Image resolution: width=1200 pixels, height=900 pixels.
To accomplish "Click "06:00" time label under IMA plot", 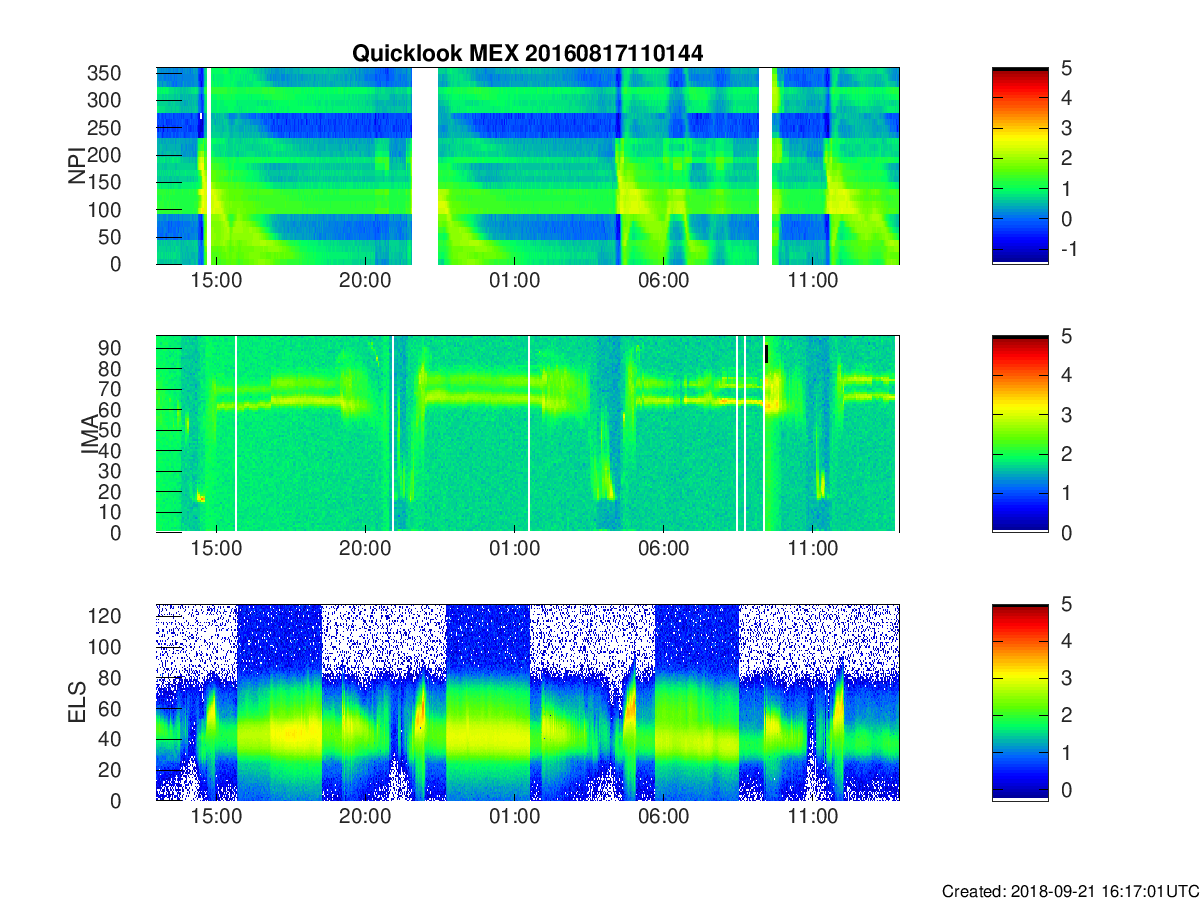I will point(664,549).
